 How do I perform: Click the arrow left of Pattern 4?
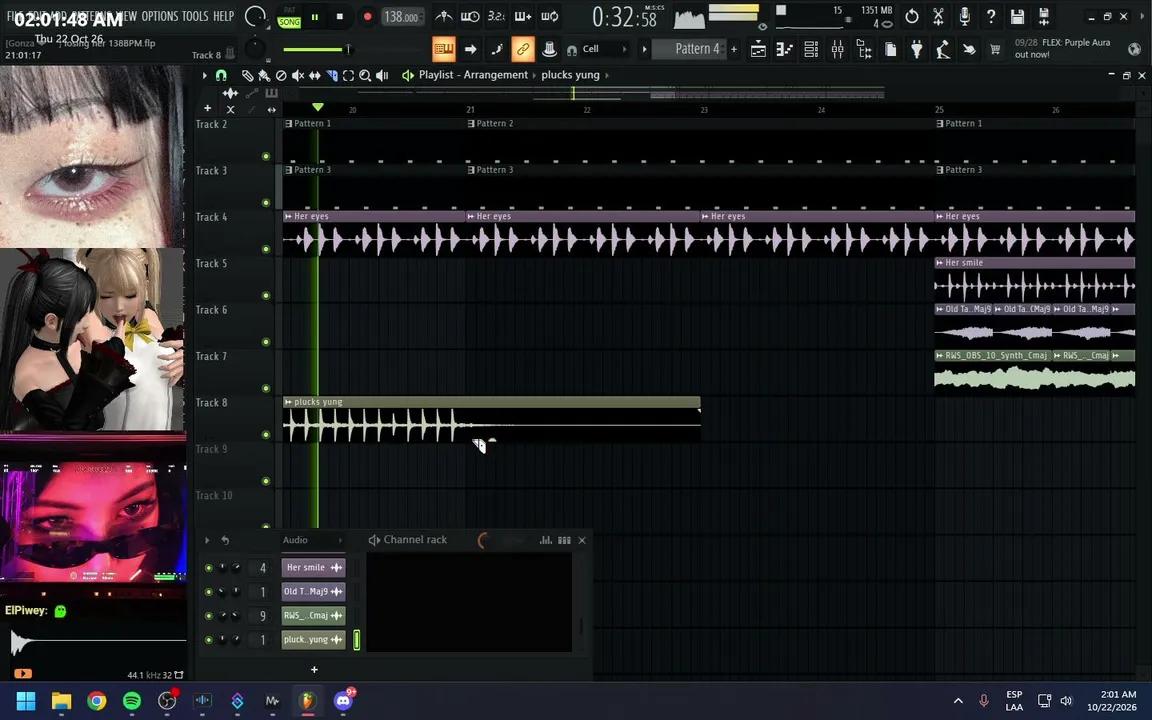point(644,49)
